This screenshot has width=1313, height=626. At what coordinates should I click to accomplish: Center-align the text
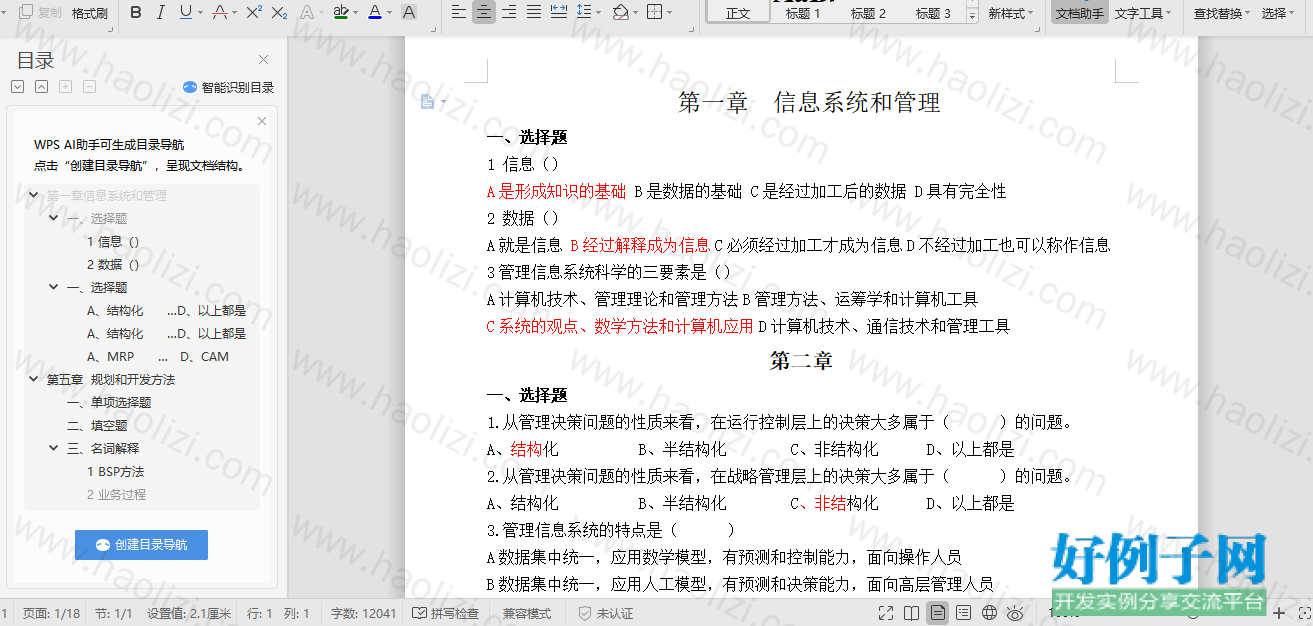point(484,13)
